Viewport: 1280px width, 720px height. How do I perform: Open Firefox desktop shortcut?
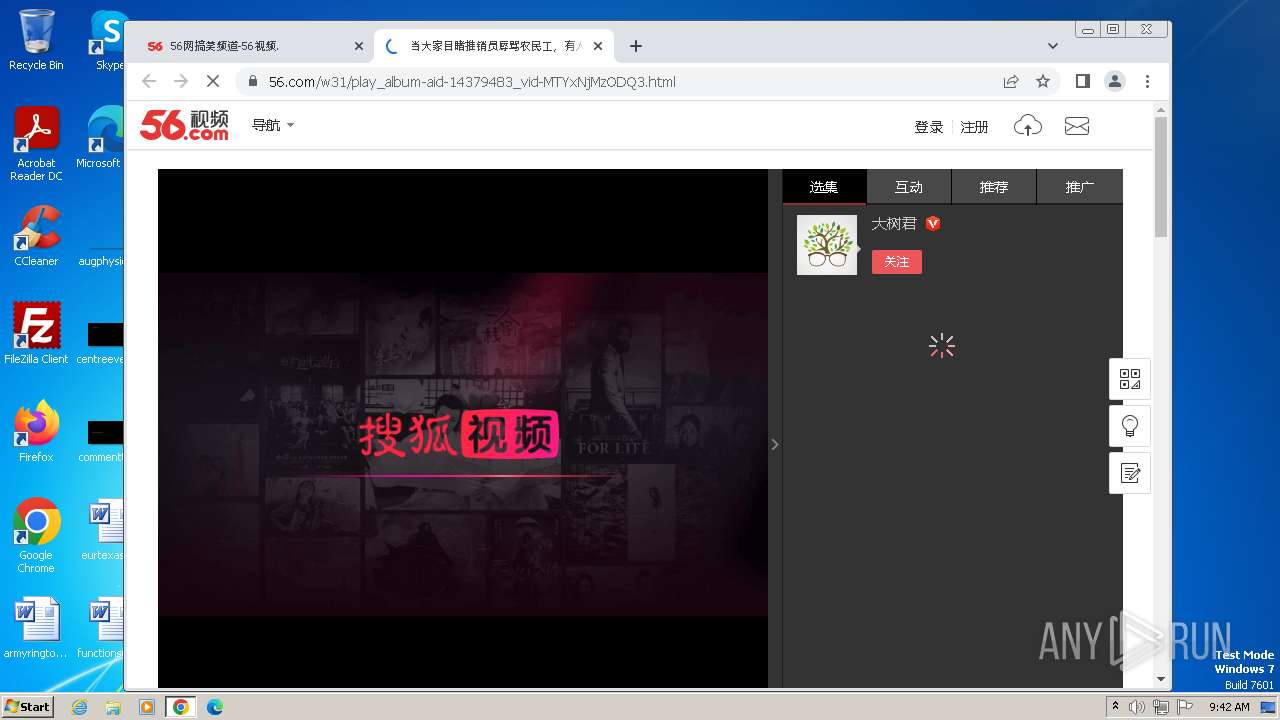[36, 432]
